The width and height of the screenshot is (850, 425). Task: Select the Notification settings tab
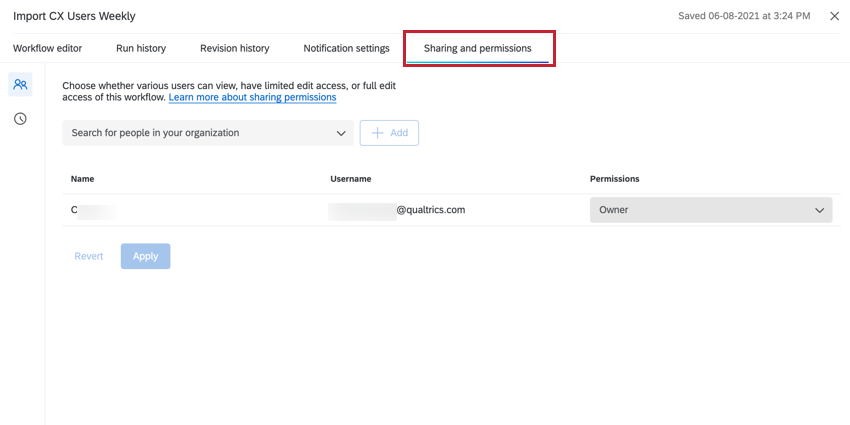click(x=346, y=48)
